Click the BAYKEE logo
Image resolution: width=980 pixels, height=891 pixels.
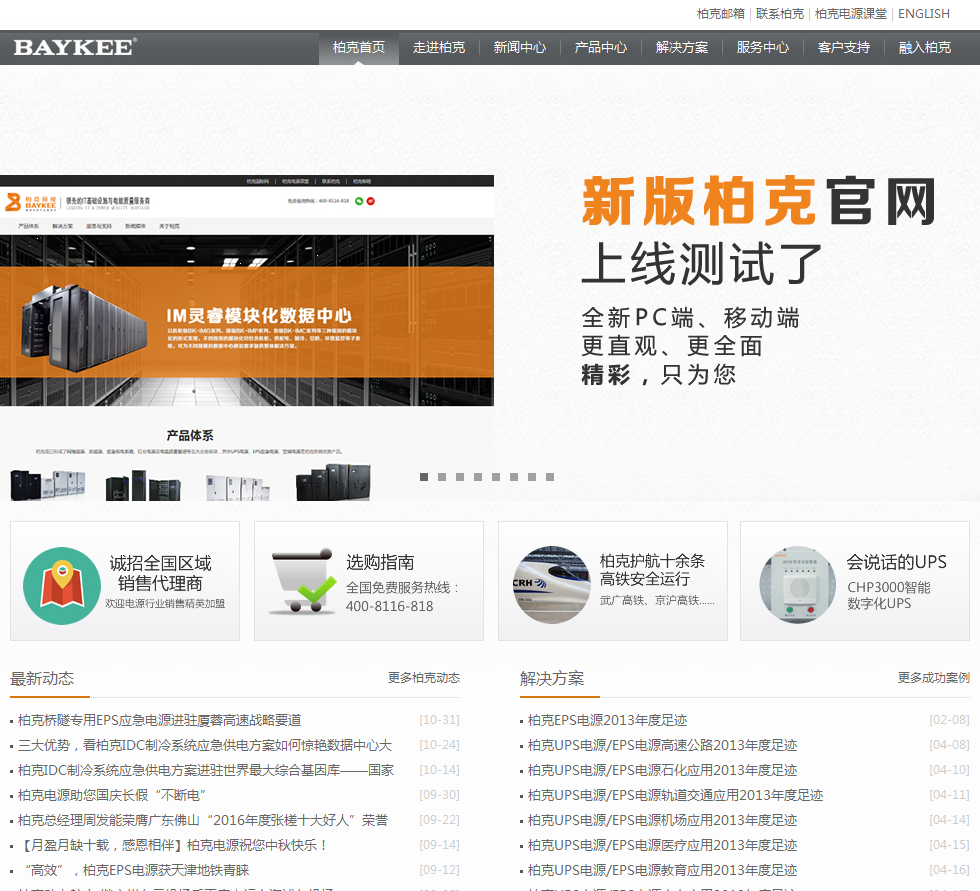(74, 47)
